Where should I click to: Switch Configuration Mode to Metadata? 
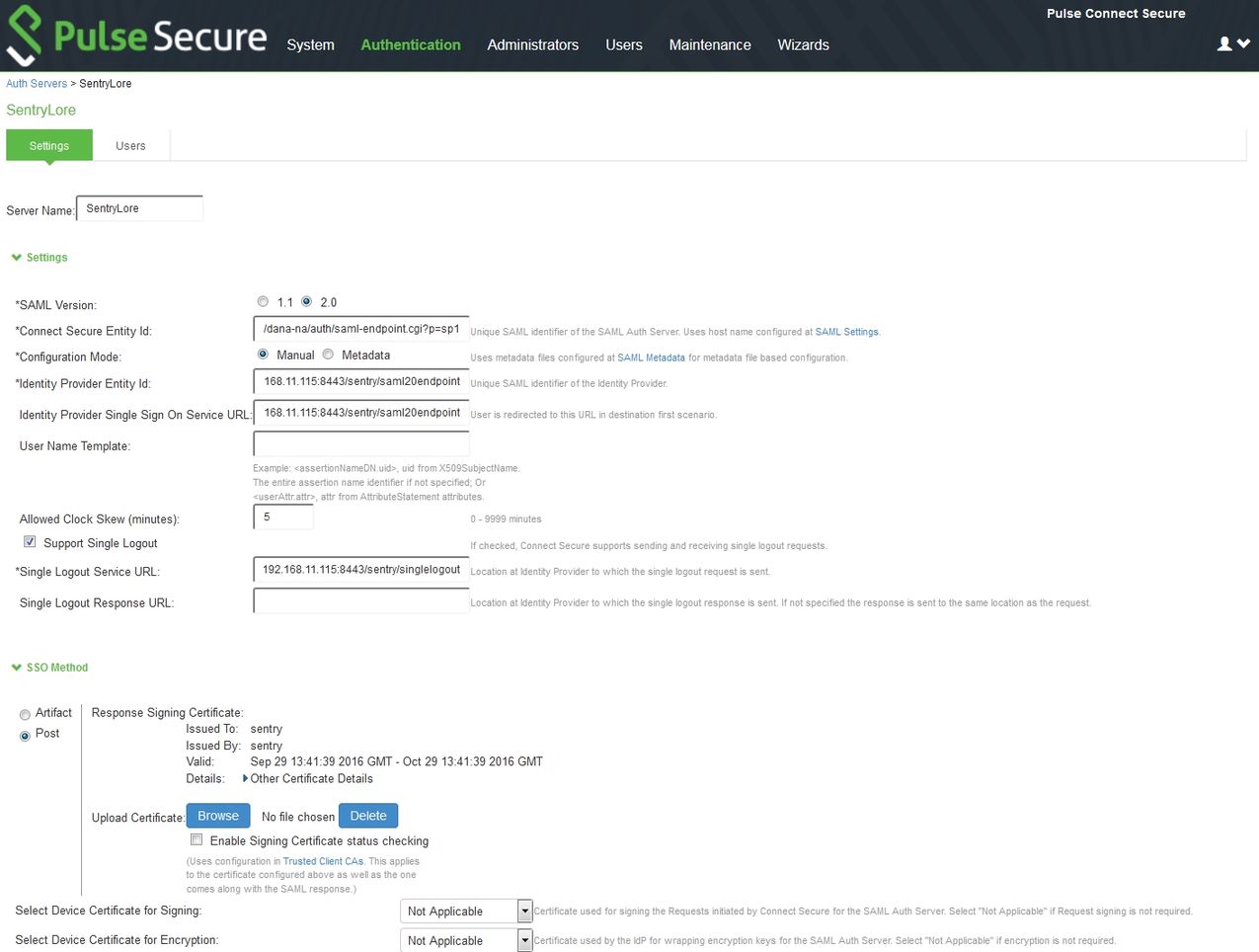click(x=327, y=354)
